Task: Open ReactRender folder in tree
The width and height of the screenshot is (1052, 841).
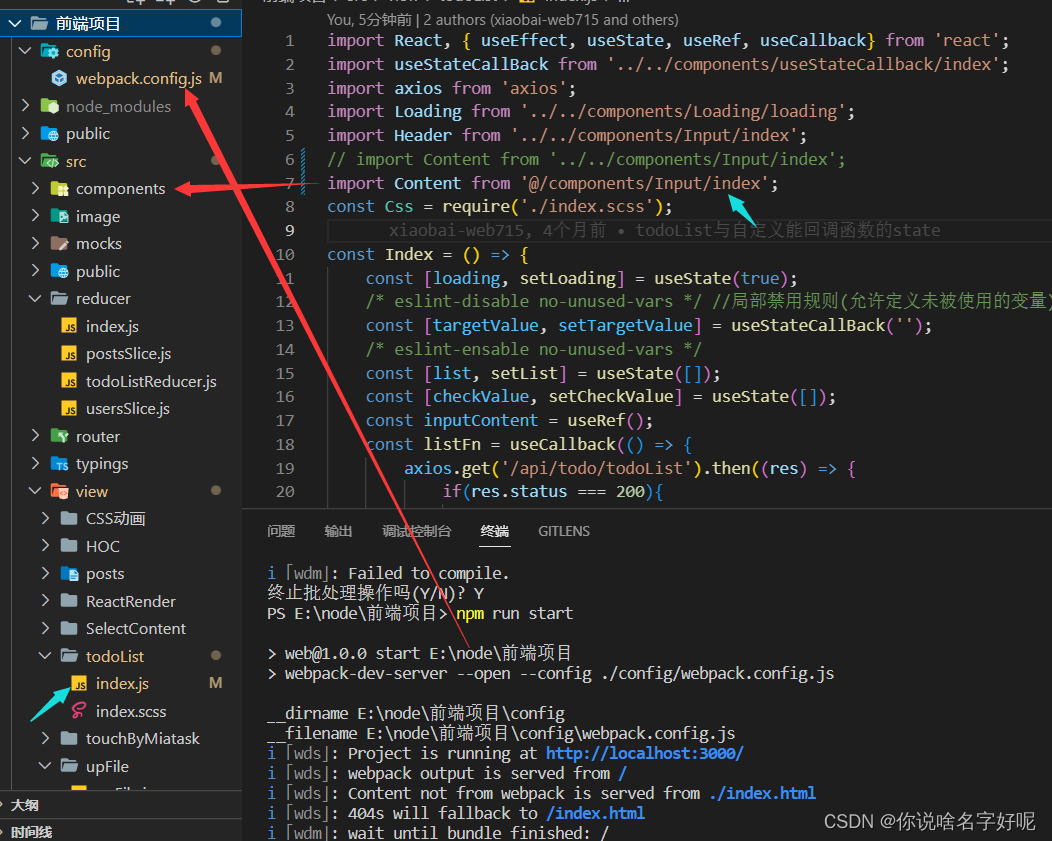Action: tap(130, 602)
